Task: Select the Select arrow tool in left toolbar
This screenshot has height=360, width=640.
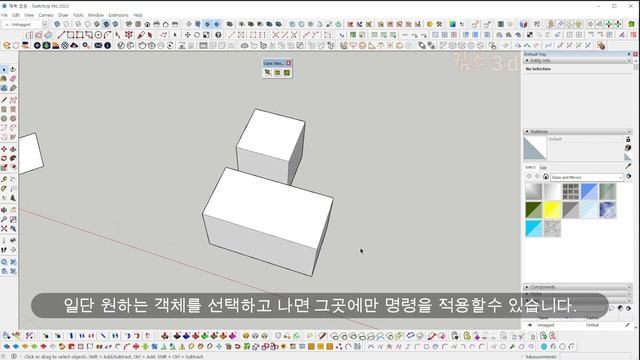Action: point(4,70)
